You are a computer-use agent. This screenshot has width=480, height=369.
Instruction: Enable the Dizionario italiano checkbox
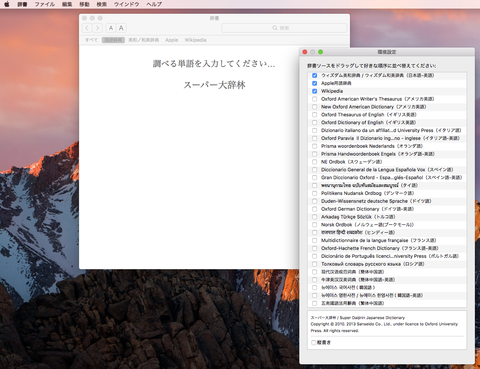click(314, 130)
